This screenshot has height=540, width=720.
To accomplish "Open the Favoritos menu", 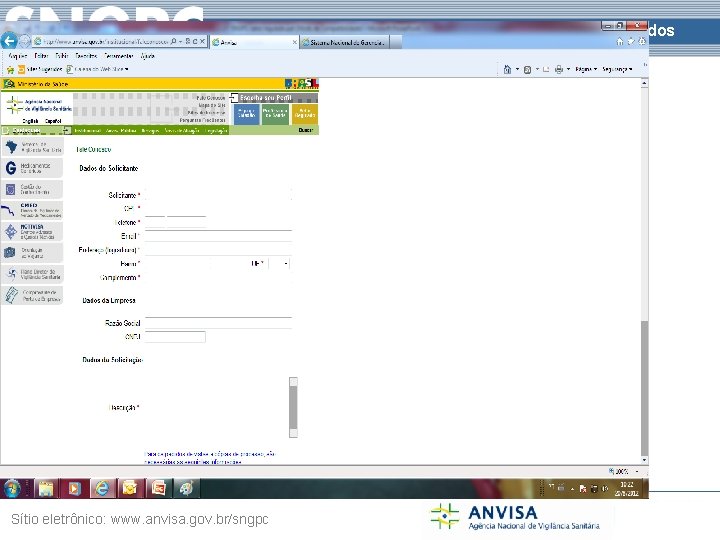I will 86,56.
